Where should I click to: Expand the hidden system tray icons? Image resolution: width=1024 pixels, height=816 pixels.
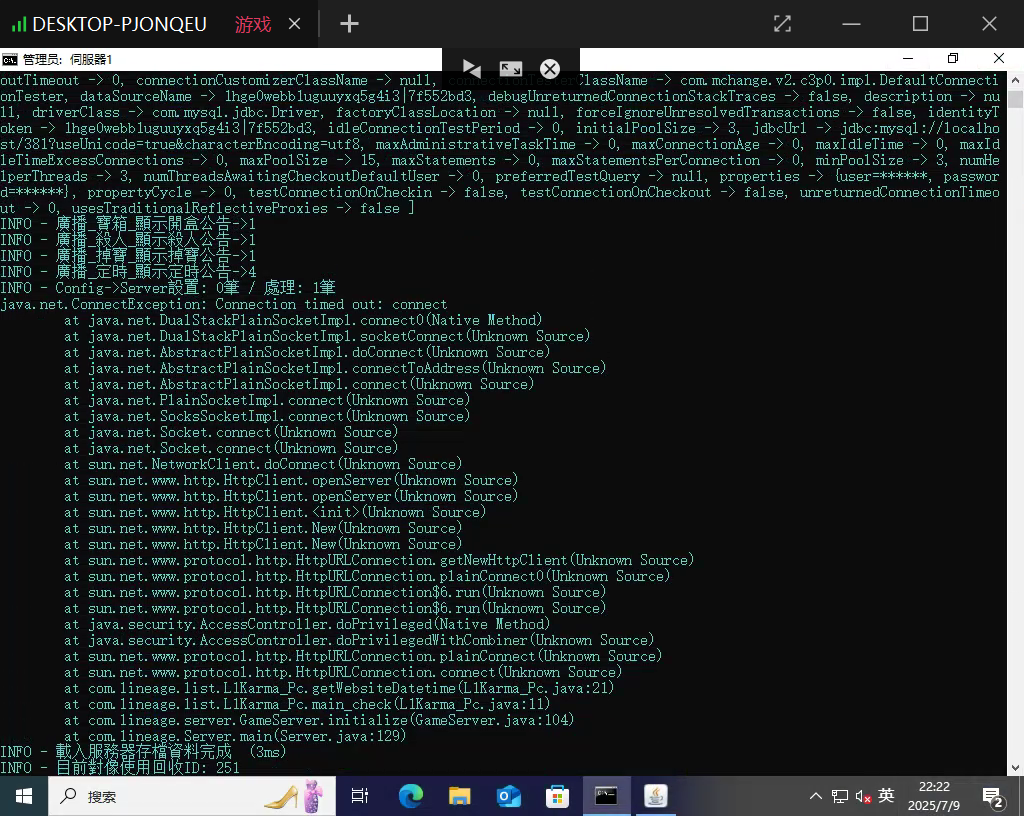coord(816,796)
